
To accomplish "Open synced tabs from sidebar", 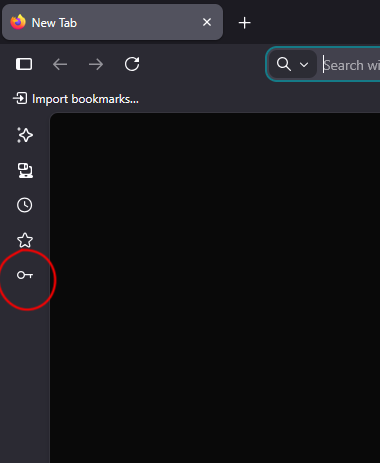I will click(x=25, y=170).
